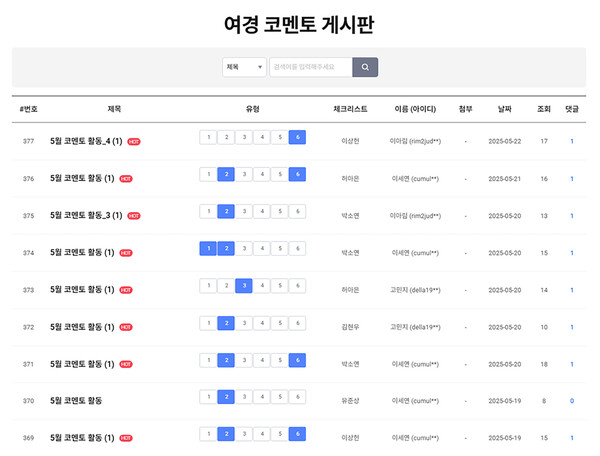Click view count 8 in row 370
600x456 pixels.
pos(544,401)
